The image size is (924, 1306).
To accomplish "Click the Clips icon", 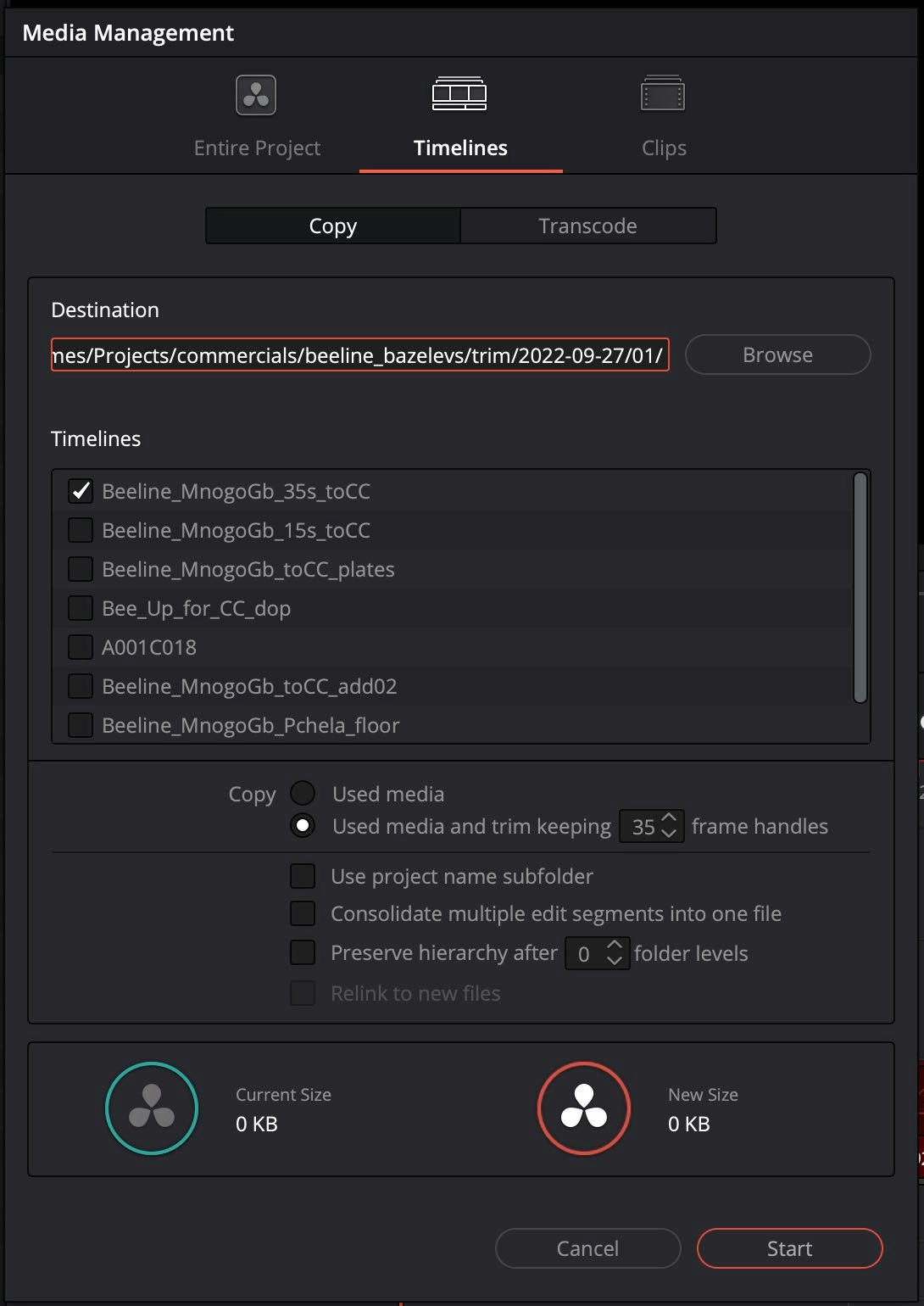I will pos(663,94).
